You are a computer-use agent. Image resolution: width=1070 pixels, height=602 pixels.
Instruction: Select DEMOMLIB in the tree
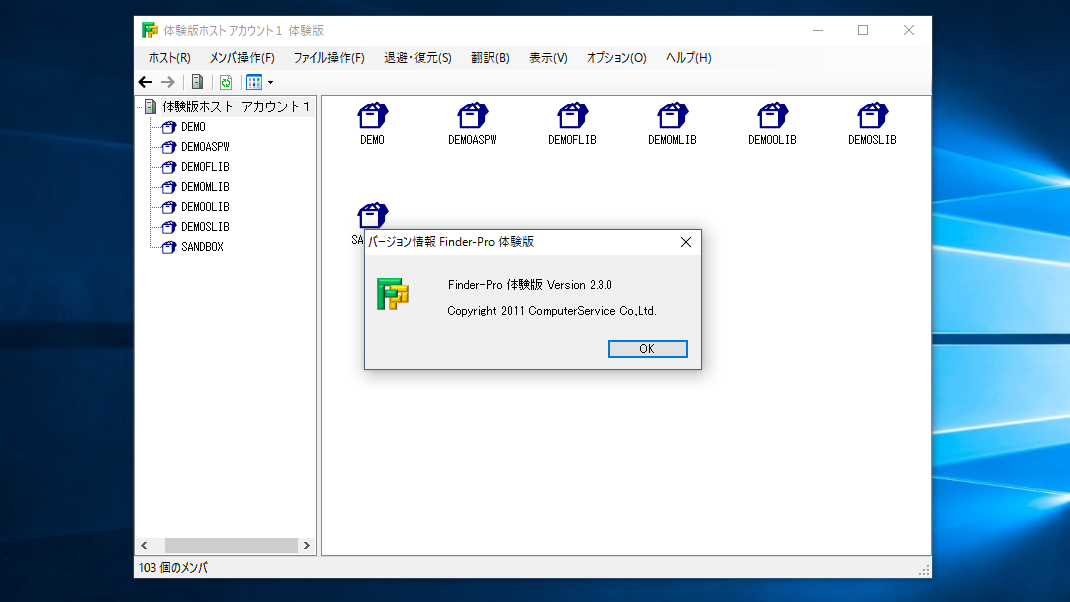pyautogui.click(x=205, y=186)
